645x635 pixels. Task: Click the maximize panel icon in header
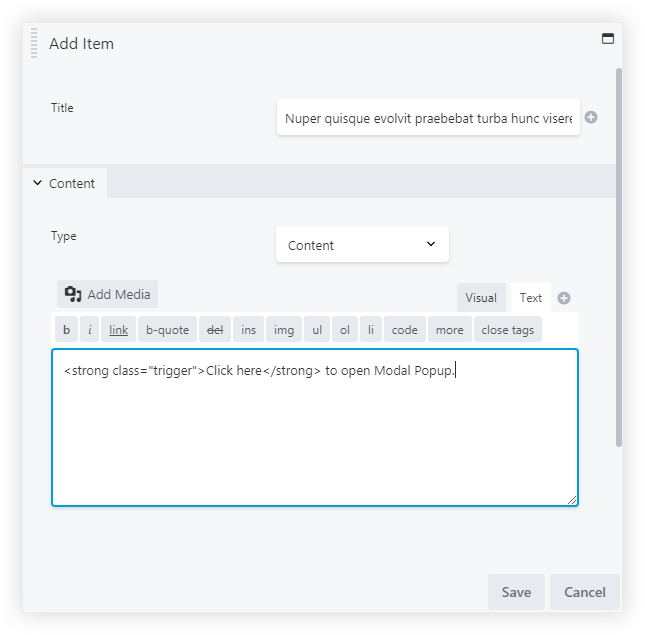606,39
